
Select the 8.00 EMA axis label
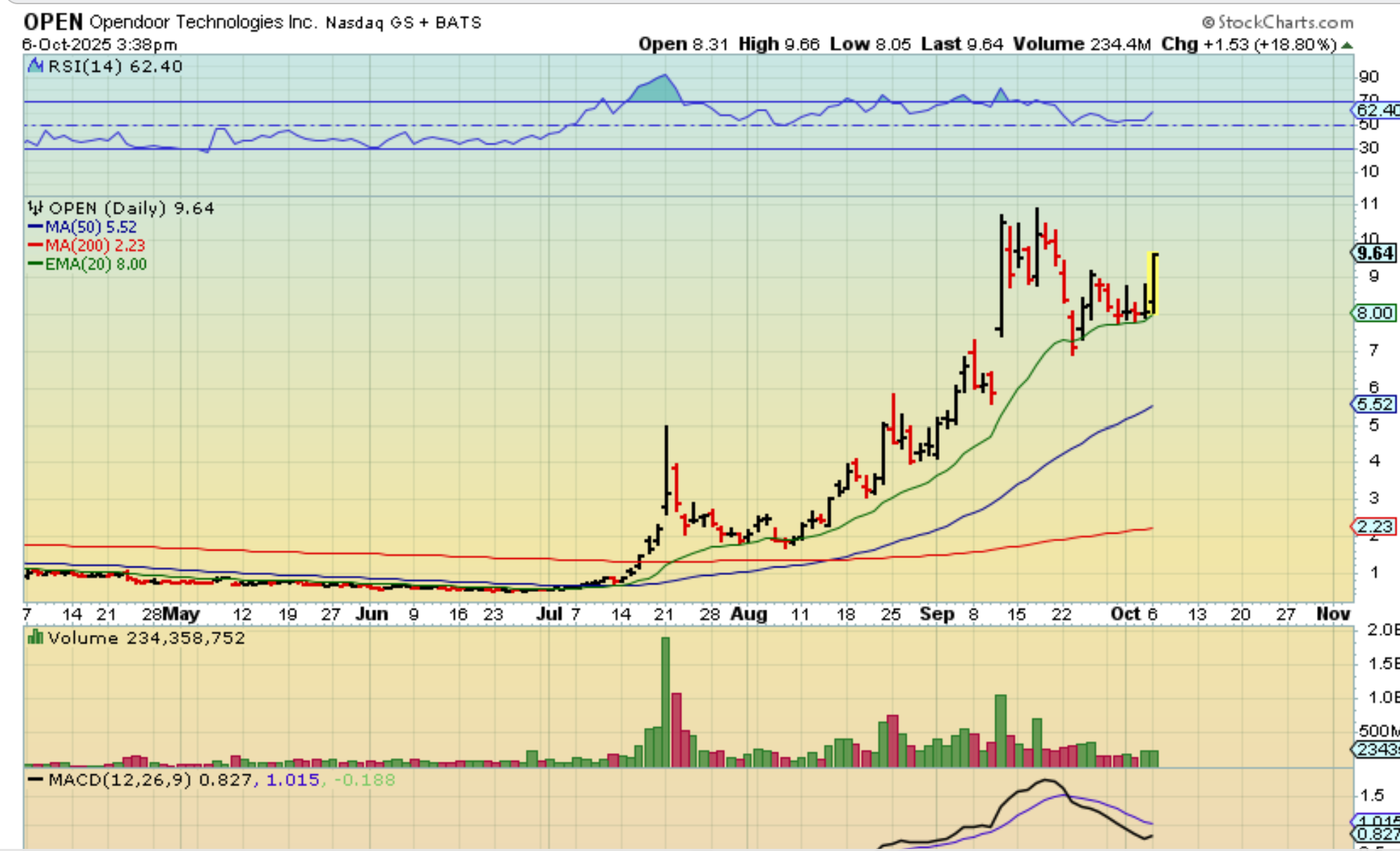(1374, 313)
